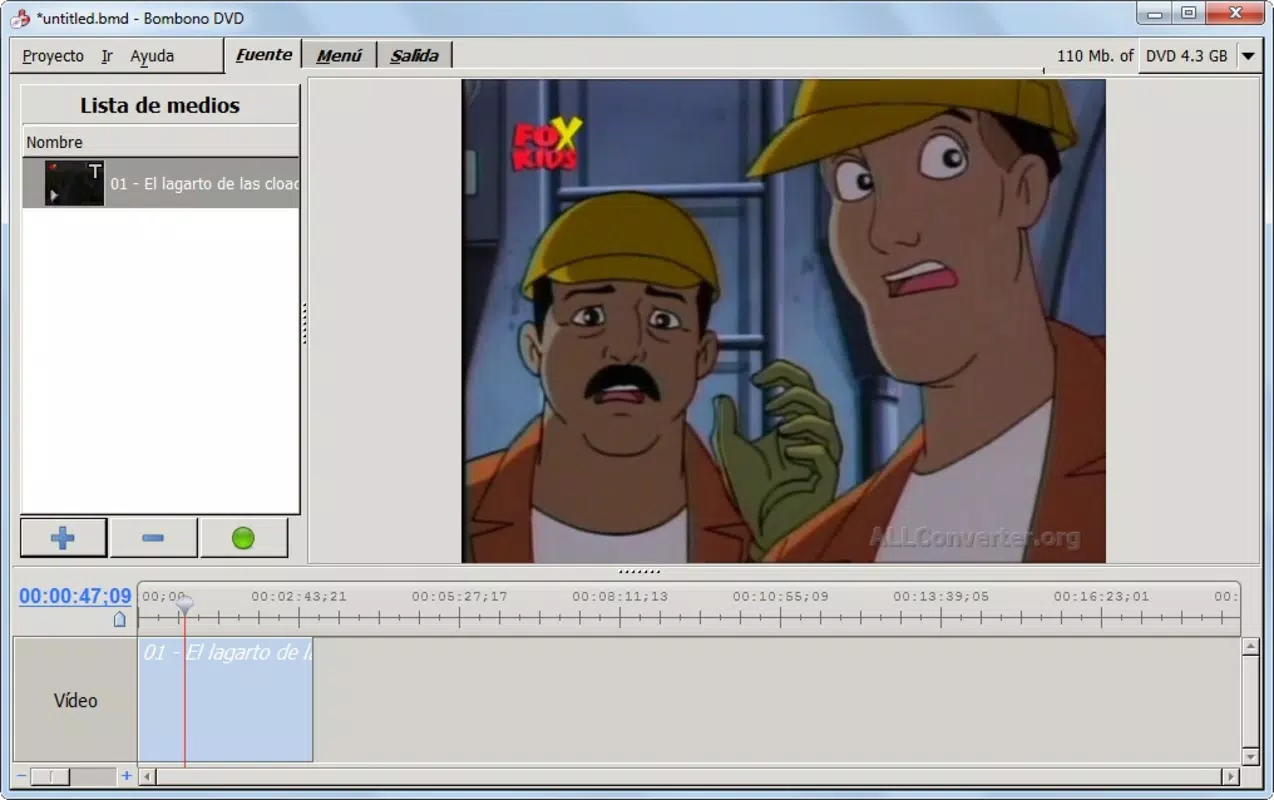Switch to the Menú tab
Screen dimensions: 1274x800
pos(339,56)
